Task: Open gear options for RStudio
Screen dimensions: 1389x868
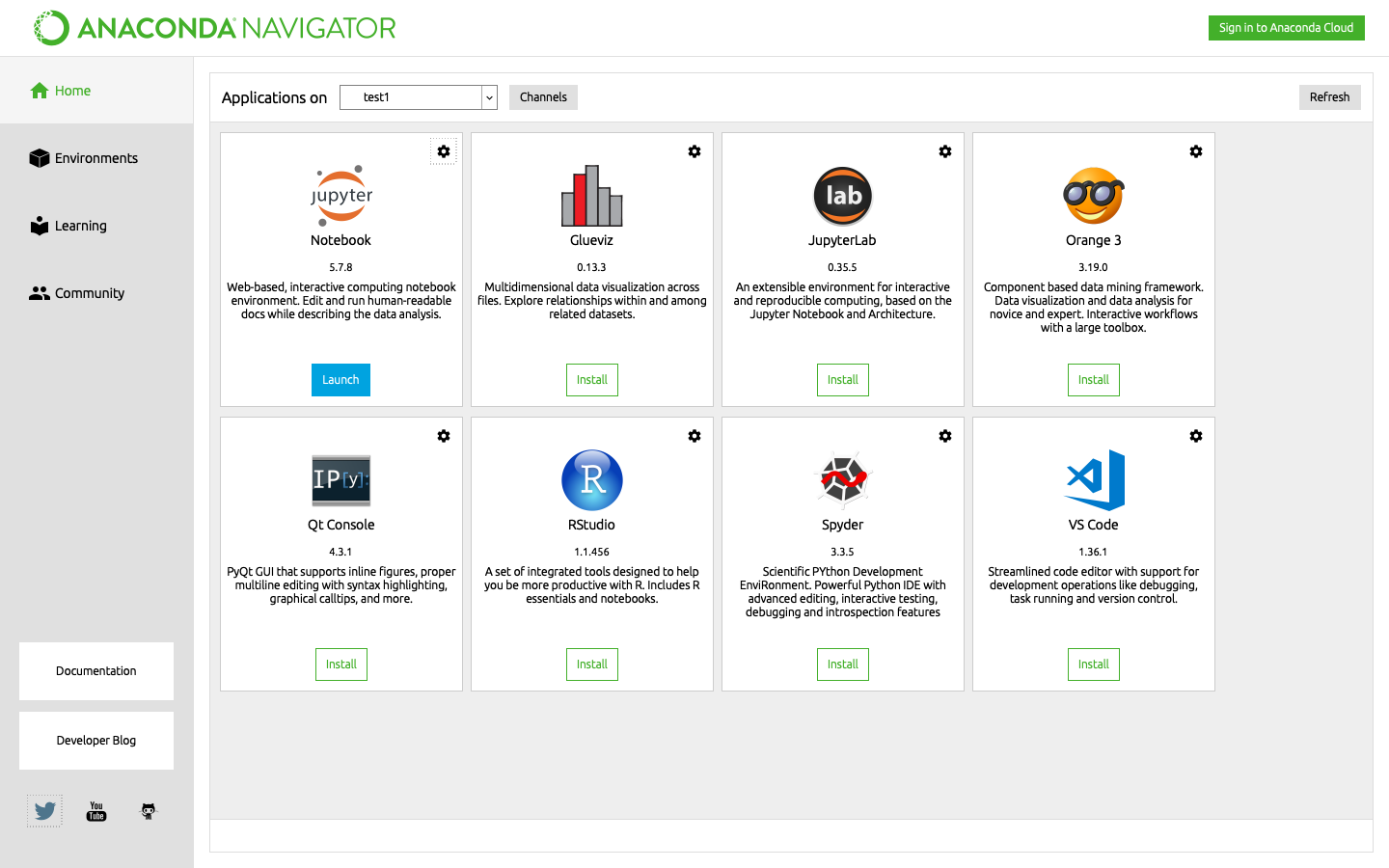Action: [694, 436]
